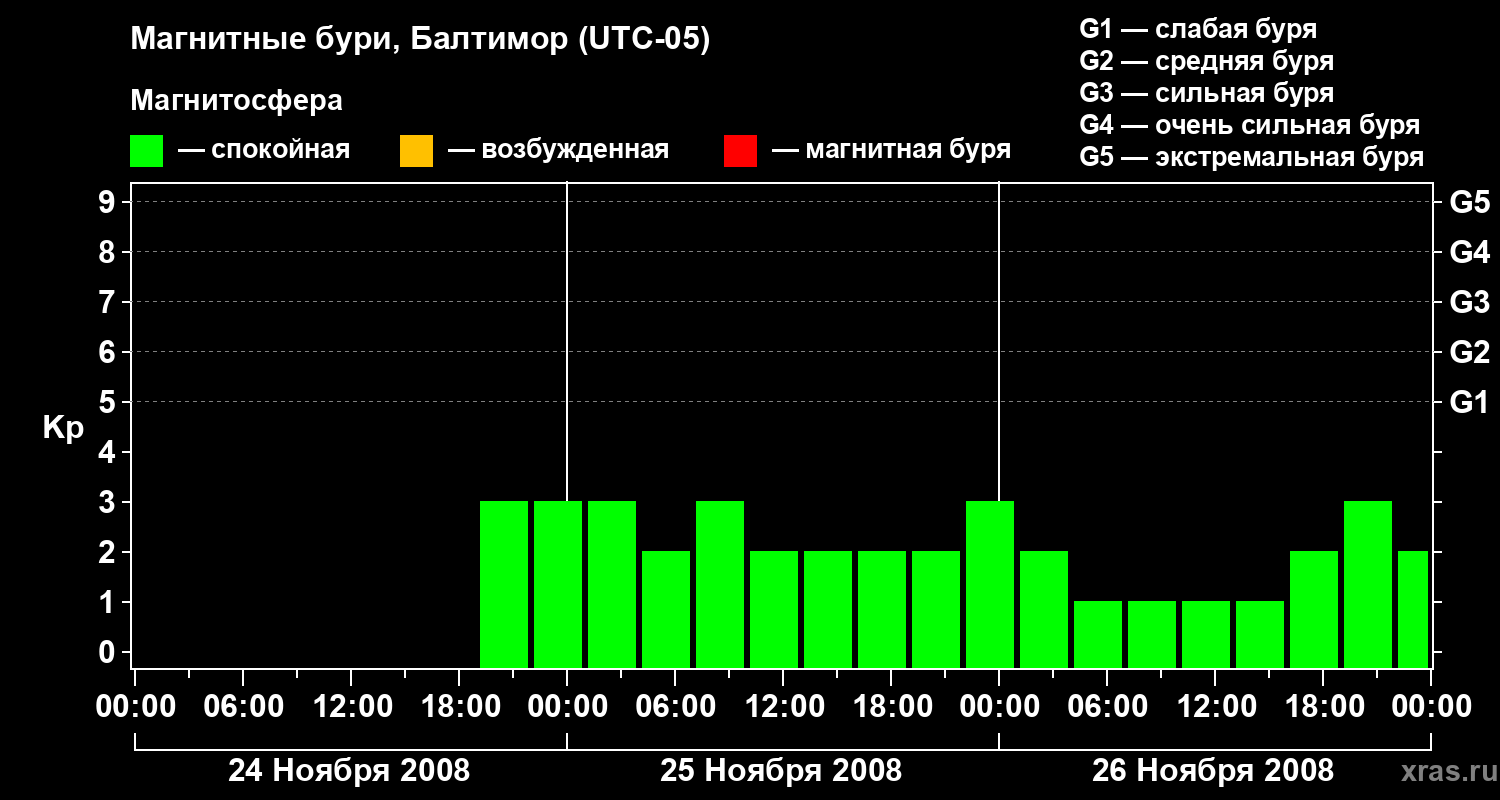Click the G1 label on the right axis
Image resolution: width=1500 pixels, height=800 pixels.
point(1470,402)
